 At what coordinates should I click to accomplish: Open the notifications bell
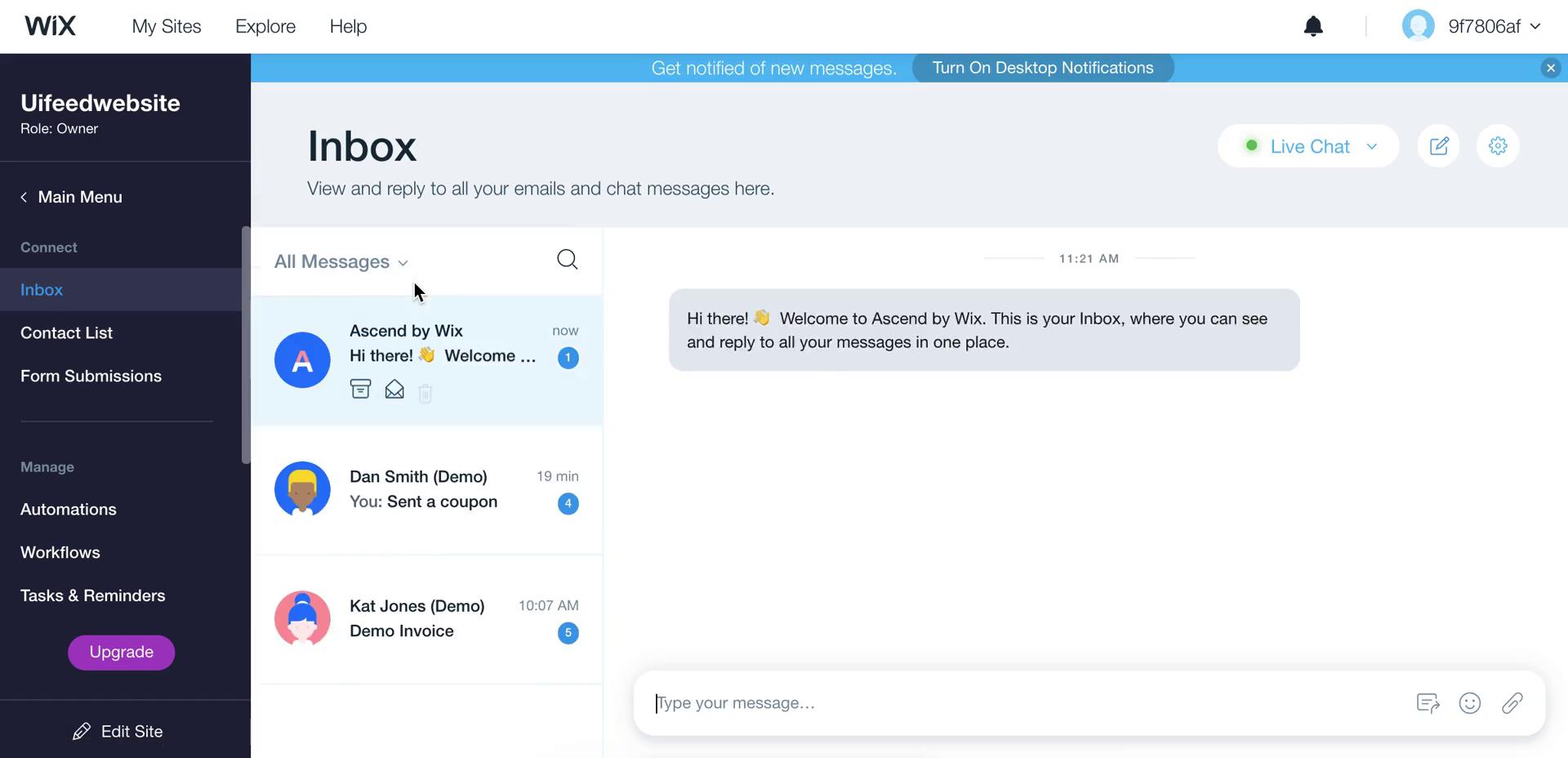coord(1313,26)
